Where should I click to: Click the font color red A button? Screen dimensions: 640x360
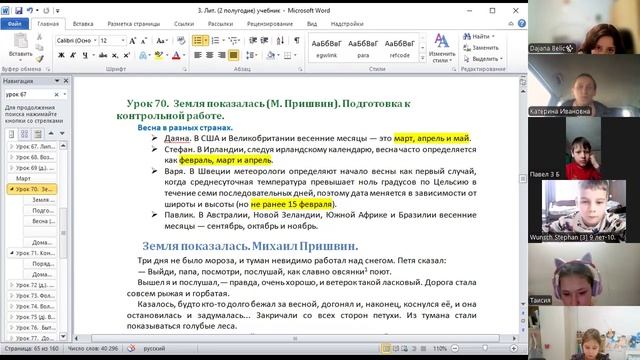click(x=176, y=55)
